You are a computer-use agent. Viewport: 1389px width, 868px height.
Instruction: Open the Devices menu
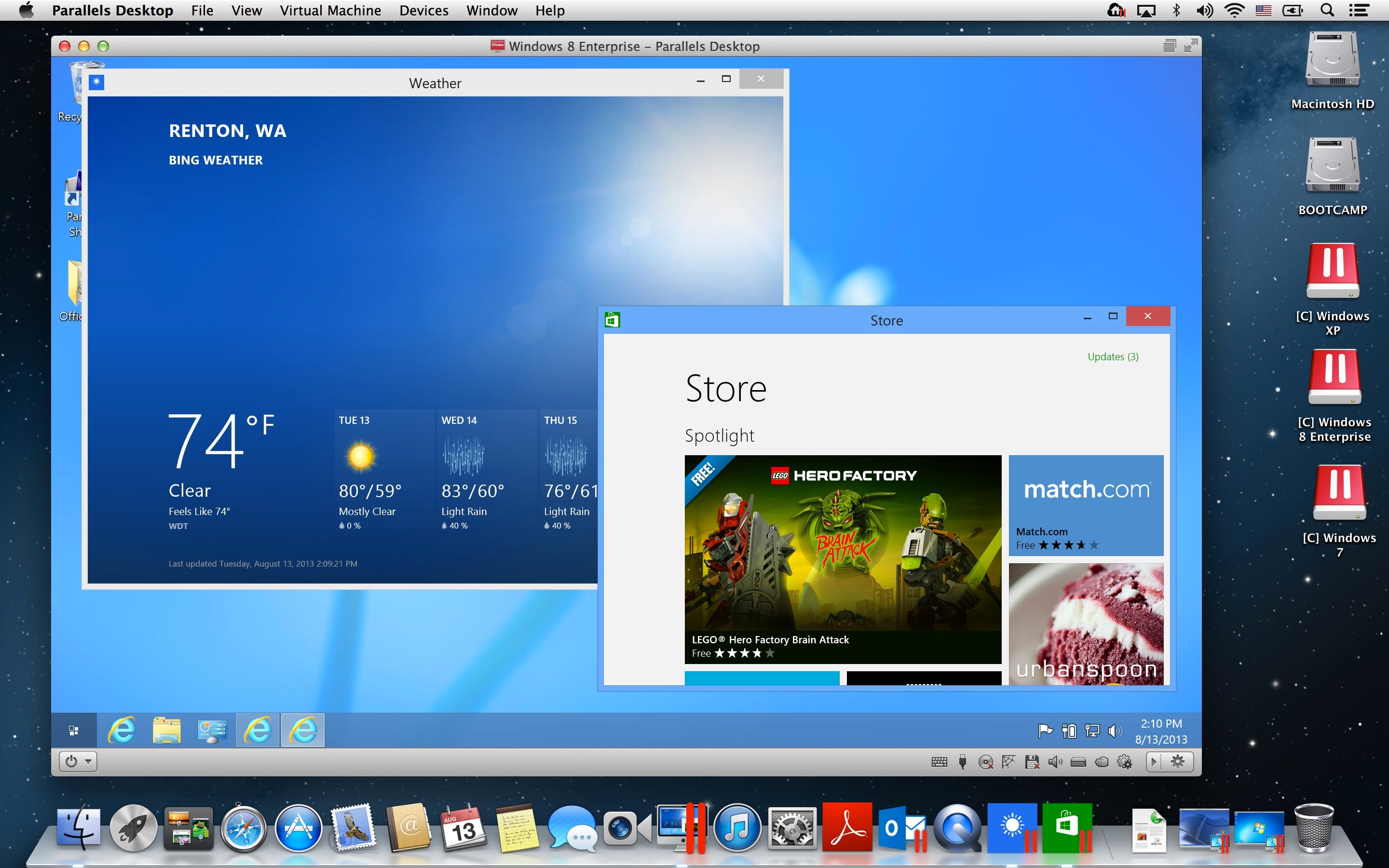[x=423, y=10]
